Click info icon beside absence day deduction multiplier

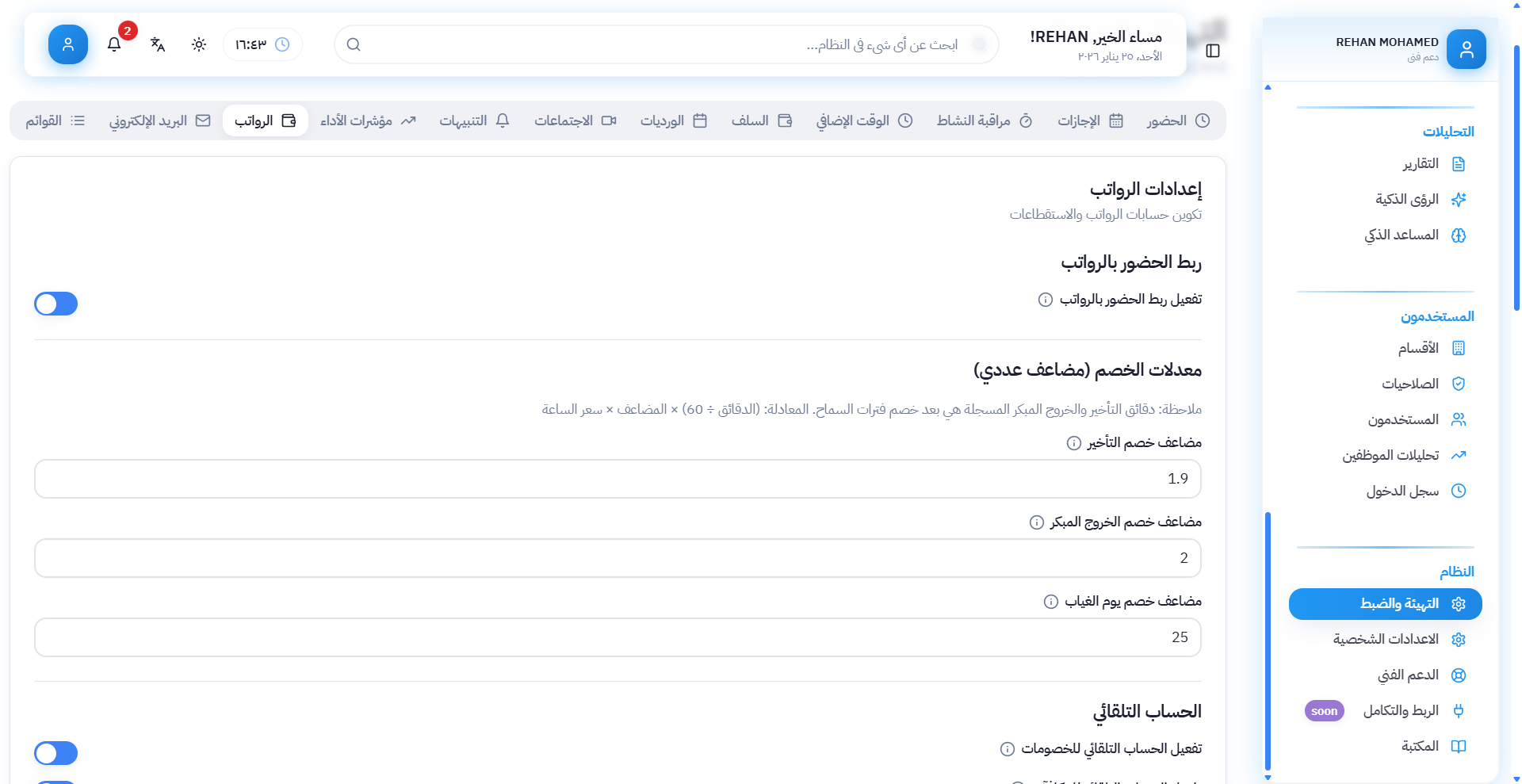coord(1050,602)
